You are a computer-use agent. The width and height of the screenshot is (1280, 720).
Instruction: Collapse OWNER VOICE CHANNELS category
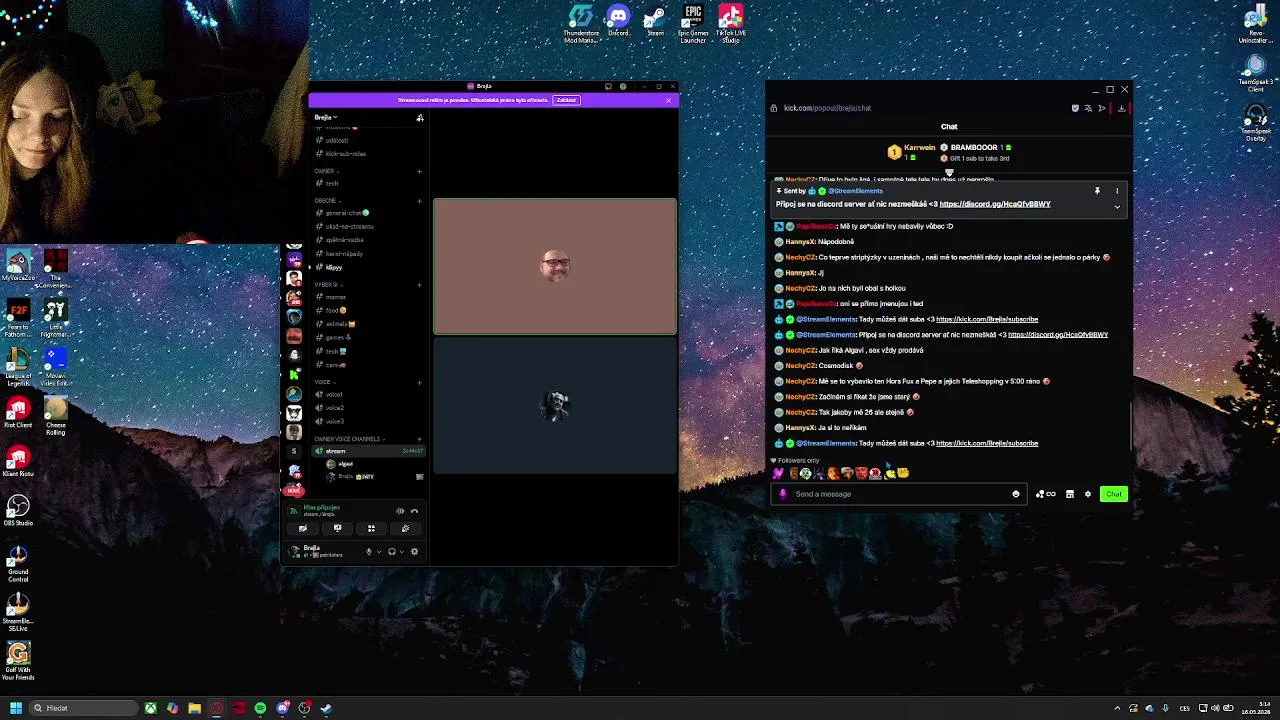click(x=348, y=439)
